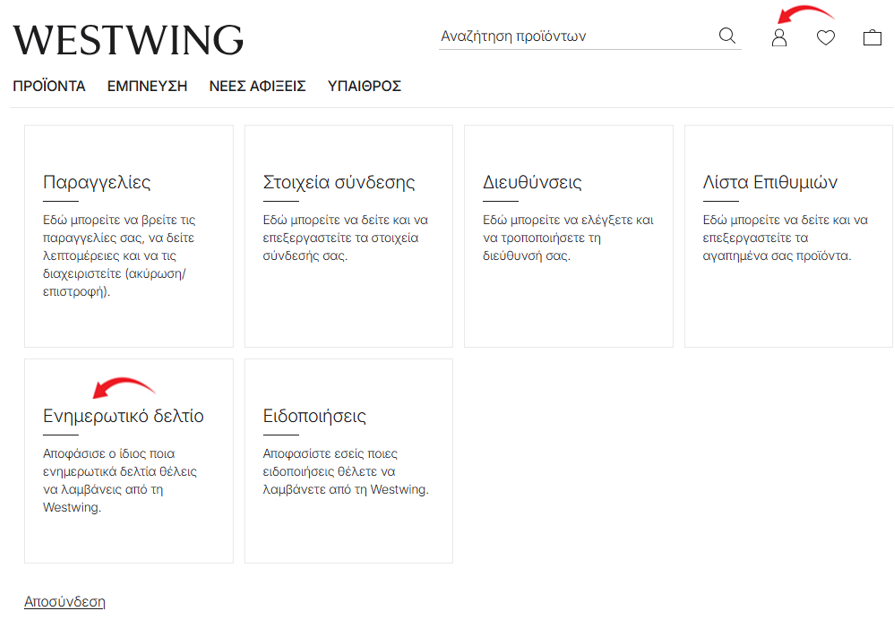Open the Διευθύνσεις card heading
This screenshot has width=895, height=618.
pos(532,182)
